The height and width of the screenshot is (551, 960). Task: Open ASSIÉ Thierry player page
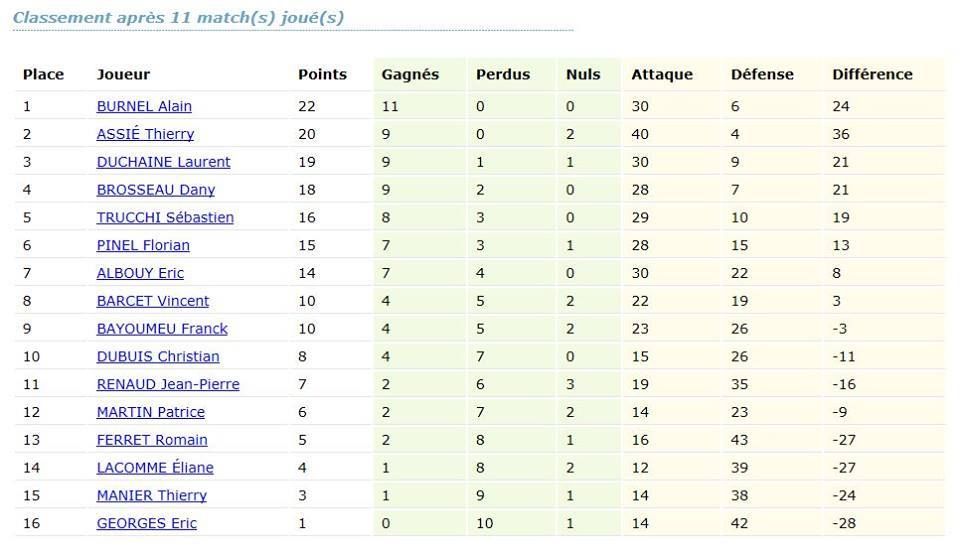click(x=145, y=133)
